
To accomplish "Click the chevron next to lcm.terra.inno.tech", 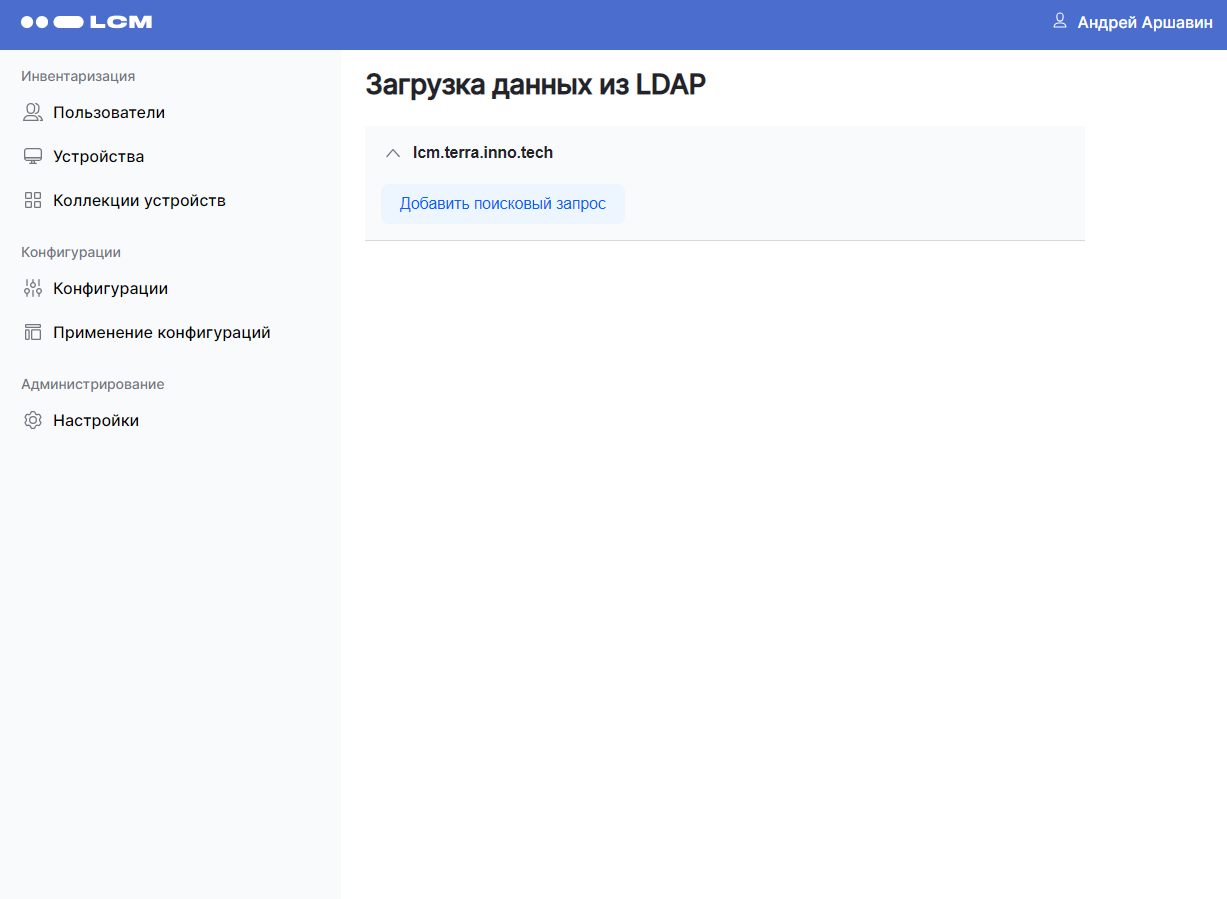I will tap(393, 153).
